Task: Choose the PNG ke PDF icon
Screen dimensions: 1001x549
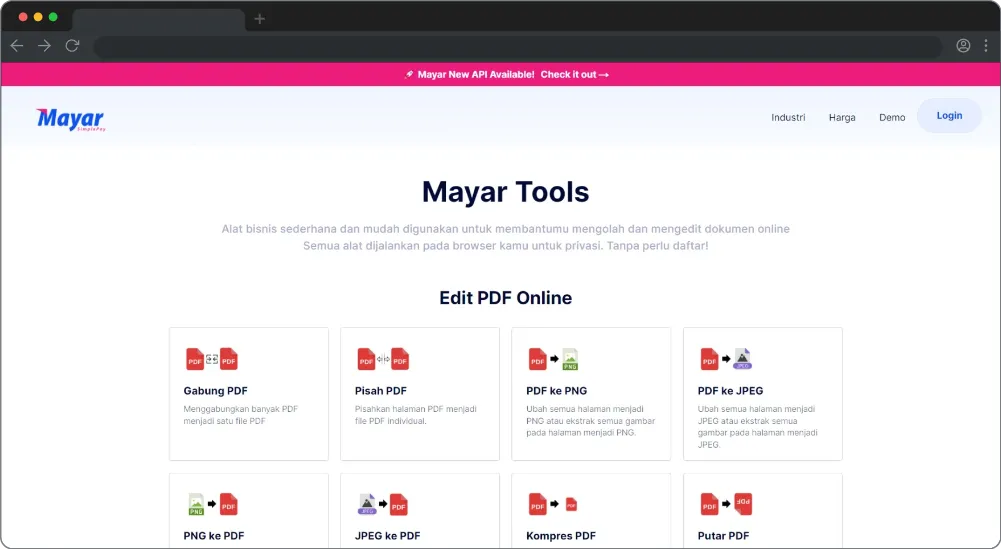Action: click(x=213, y=504)
